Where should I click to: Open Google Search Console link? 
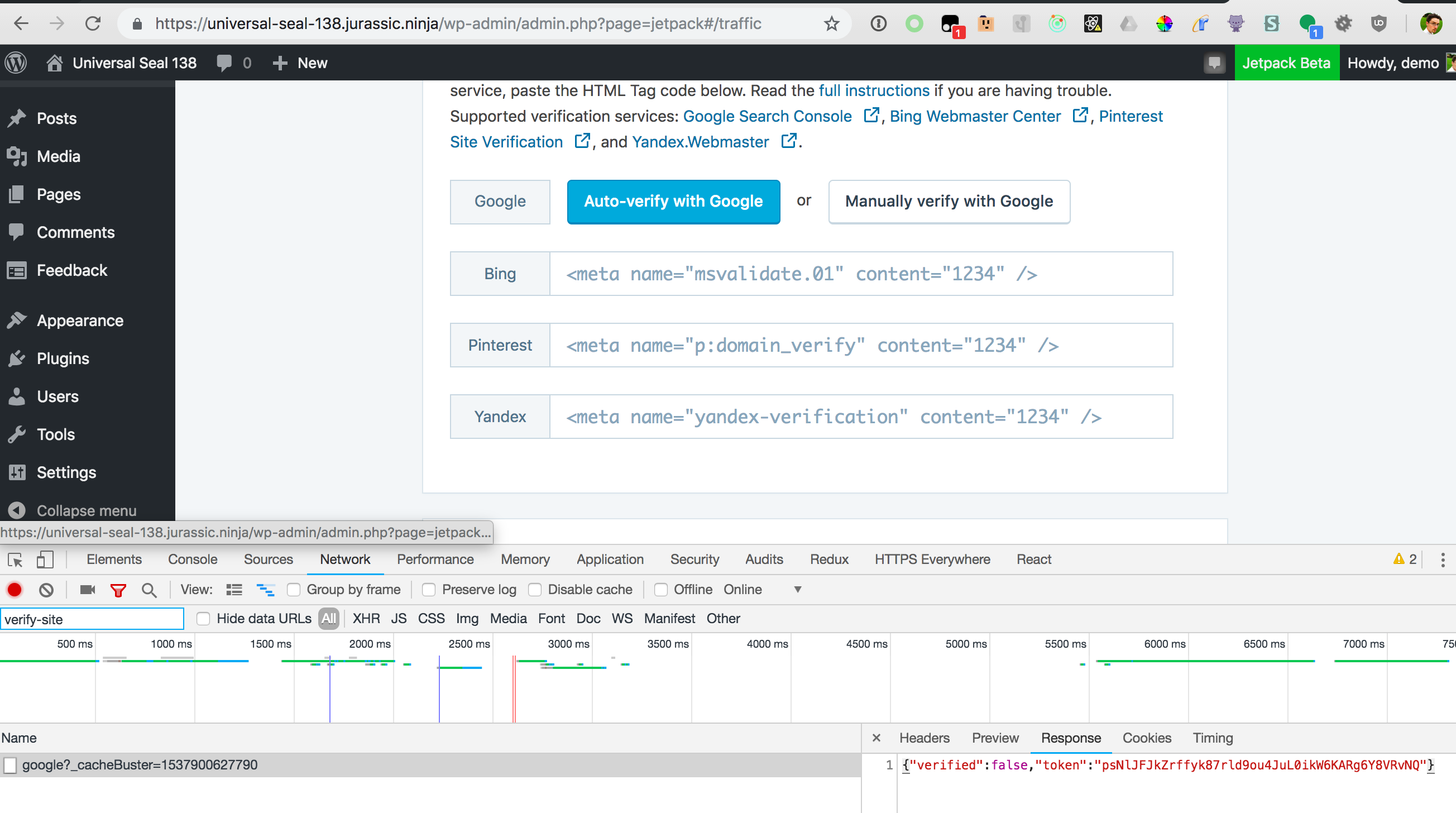[767, 116]
